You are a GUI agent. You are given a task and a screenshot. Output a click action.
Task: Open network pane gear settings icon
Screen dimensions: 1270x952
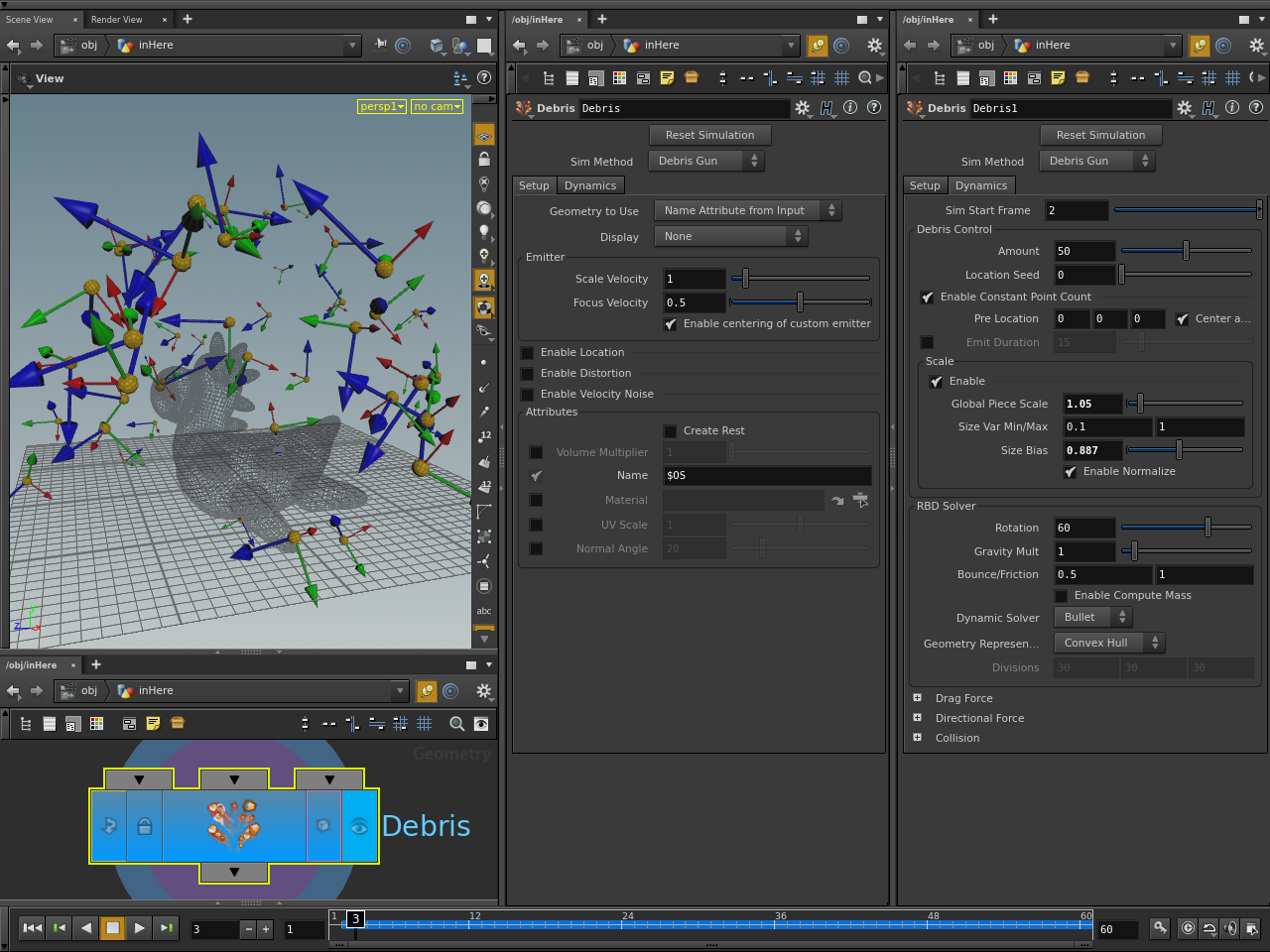click(484, 690)
